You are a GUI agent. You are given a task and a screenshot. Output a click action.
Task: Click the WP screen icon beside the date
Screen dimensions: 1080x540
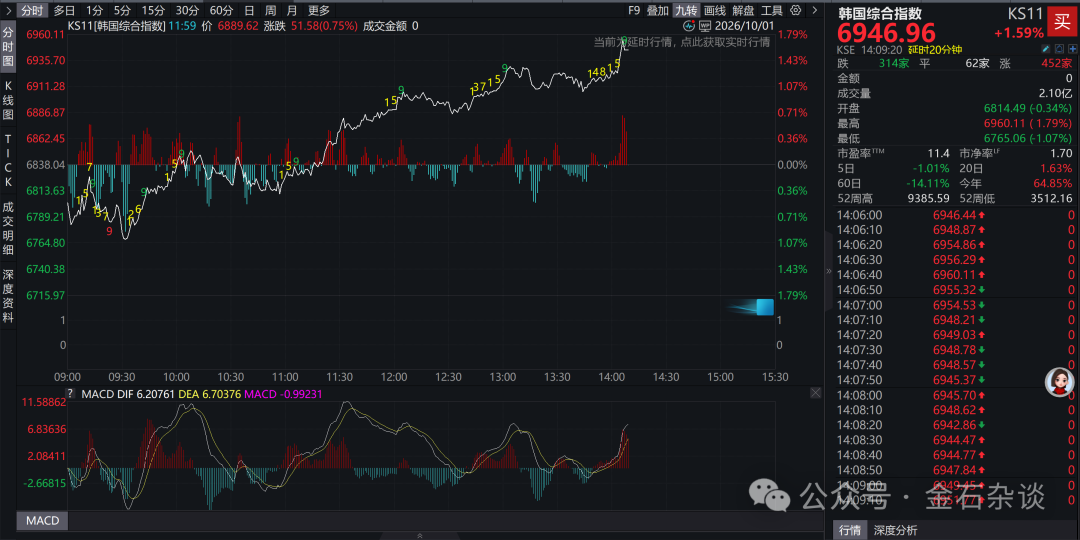pyautogui.click(x=705, y=26)
